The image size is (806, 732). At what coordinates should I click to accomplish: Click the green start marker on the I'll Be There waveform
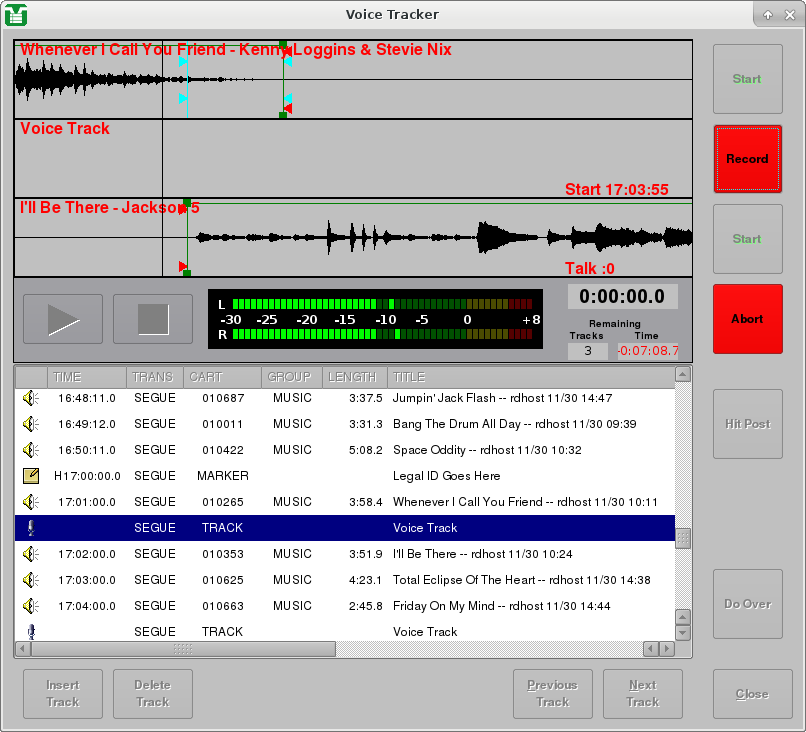click(x=186, y=203)
